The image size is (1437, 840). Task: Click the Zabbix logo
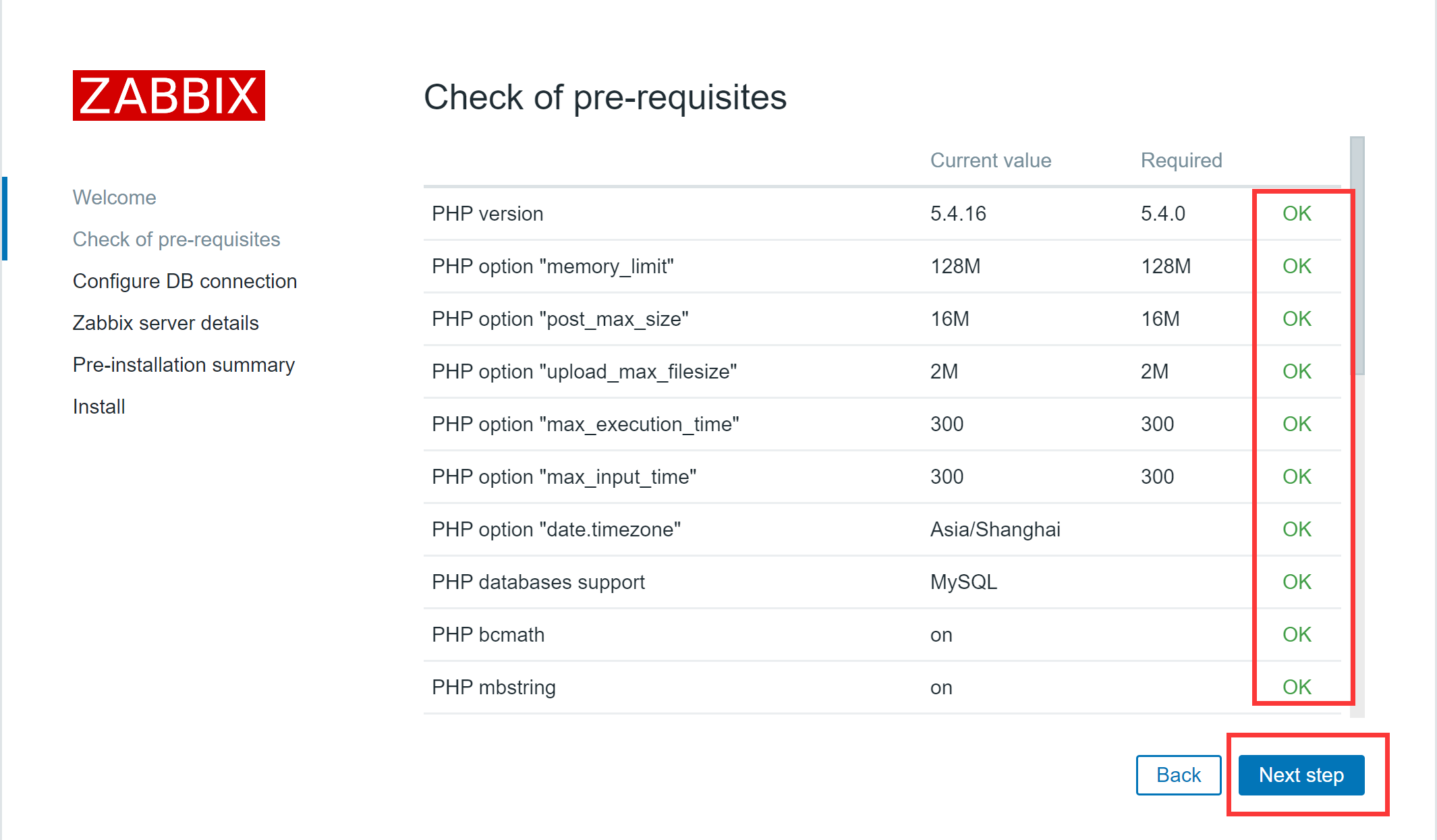[x=169, y=96]
